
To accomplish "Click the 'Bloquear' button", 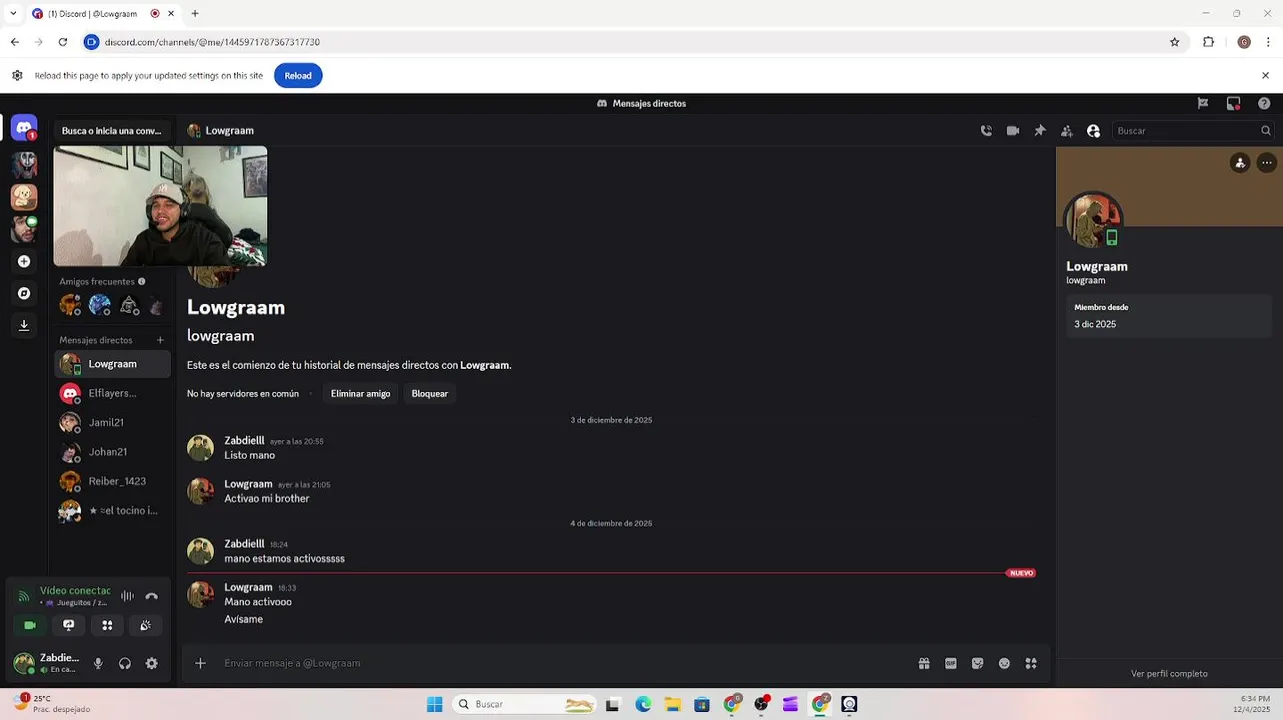I will click(430, 393).
